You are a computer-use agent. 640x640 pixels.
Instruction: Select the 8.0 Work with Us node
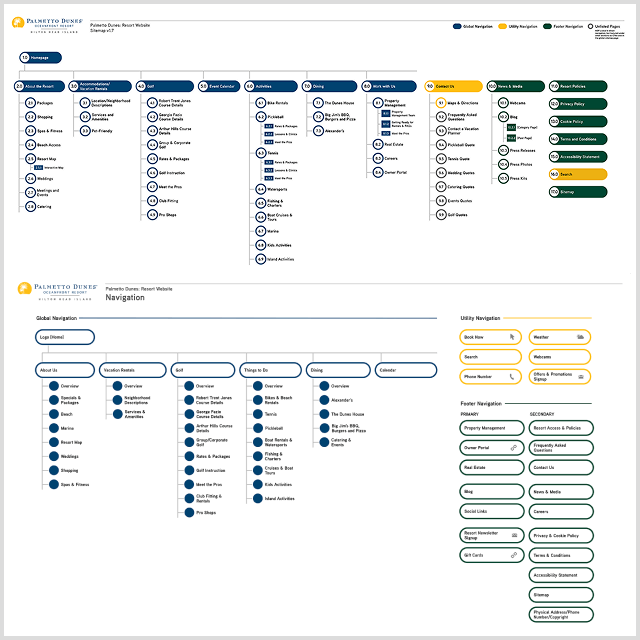coord(389,86)
